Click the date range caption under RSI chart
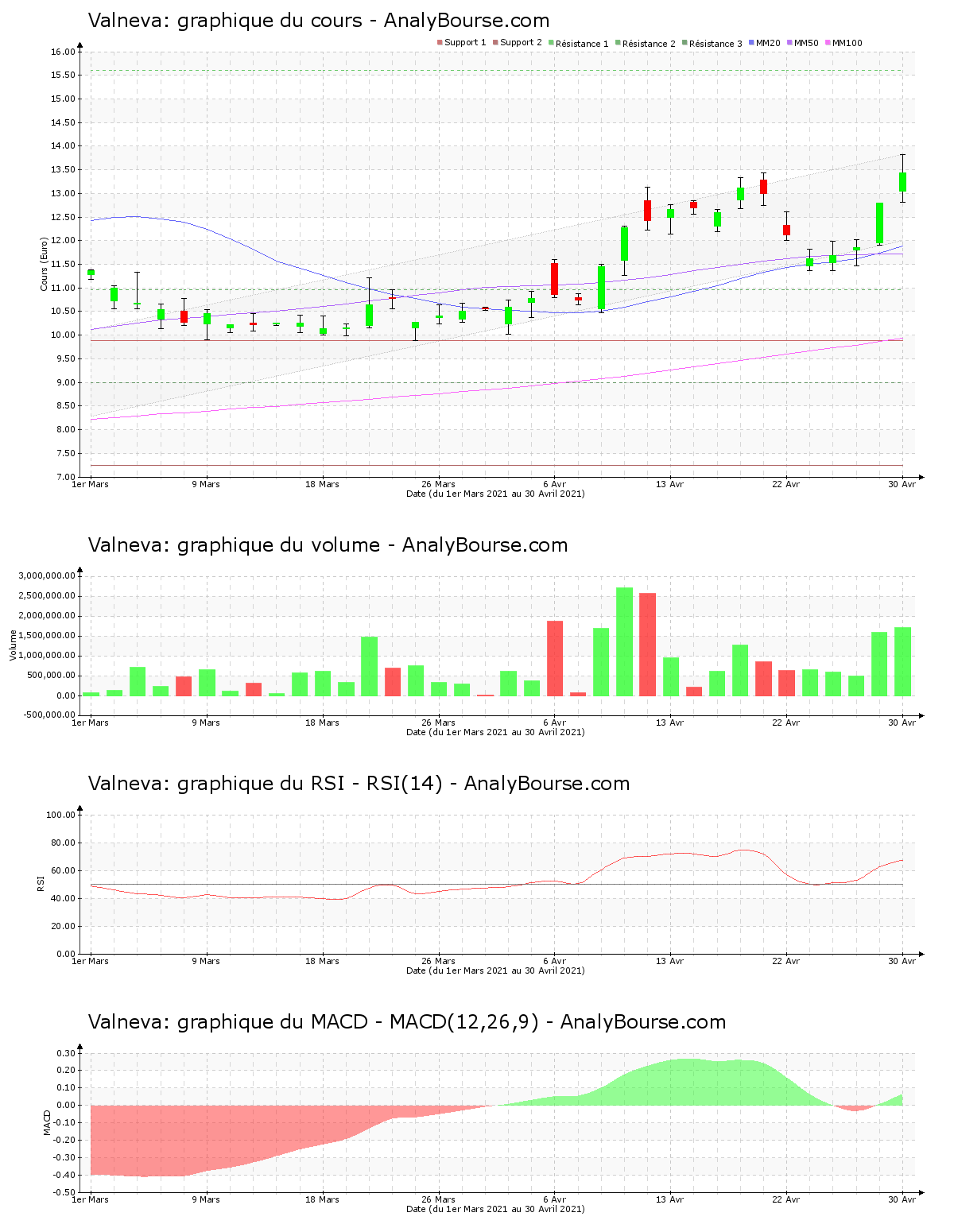Image resolution: width=954 pixels, height=1232 pixels. (495, 970)
